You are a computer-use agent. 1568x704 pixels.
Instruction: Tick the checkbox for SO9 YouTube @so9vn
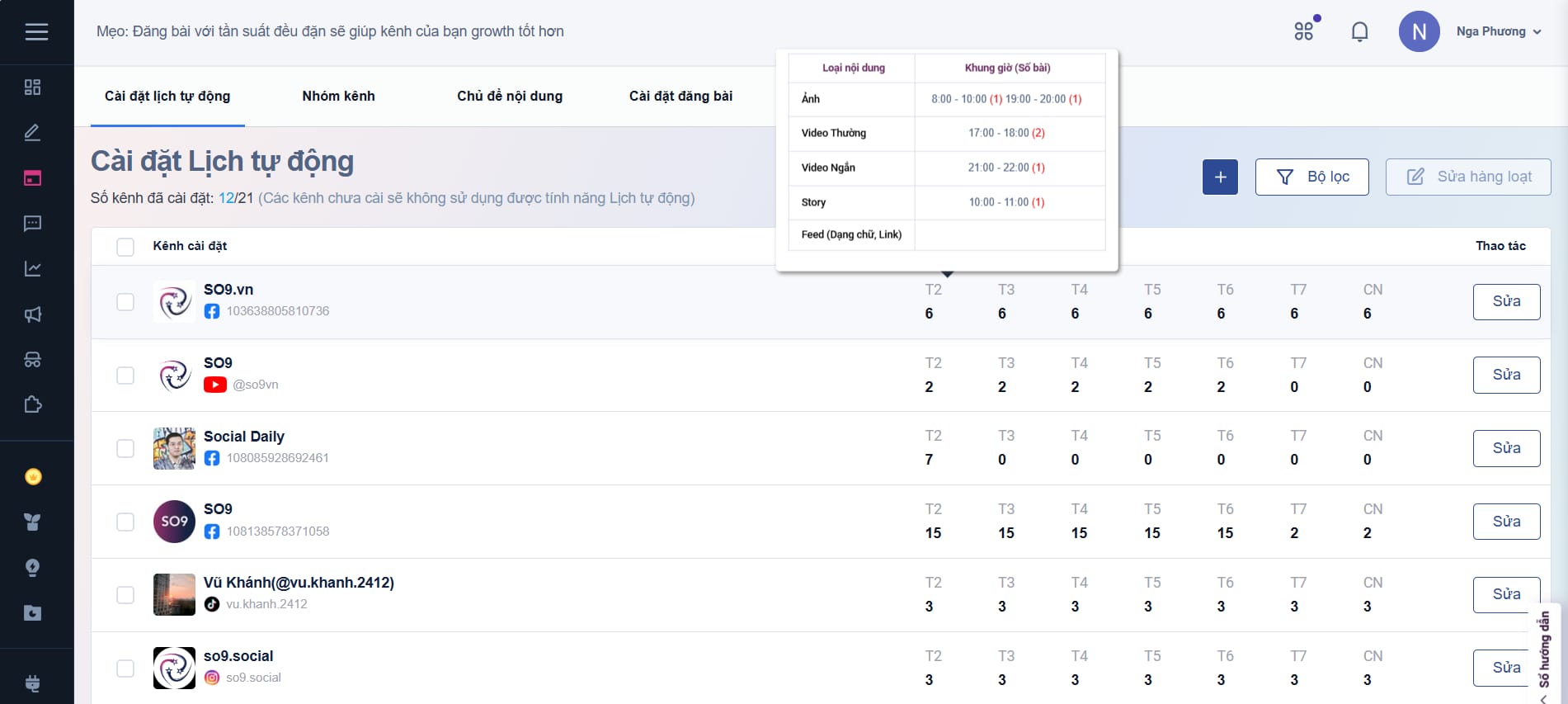[125, 376]
